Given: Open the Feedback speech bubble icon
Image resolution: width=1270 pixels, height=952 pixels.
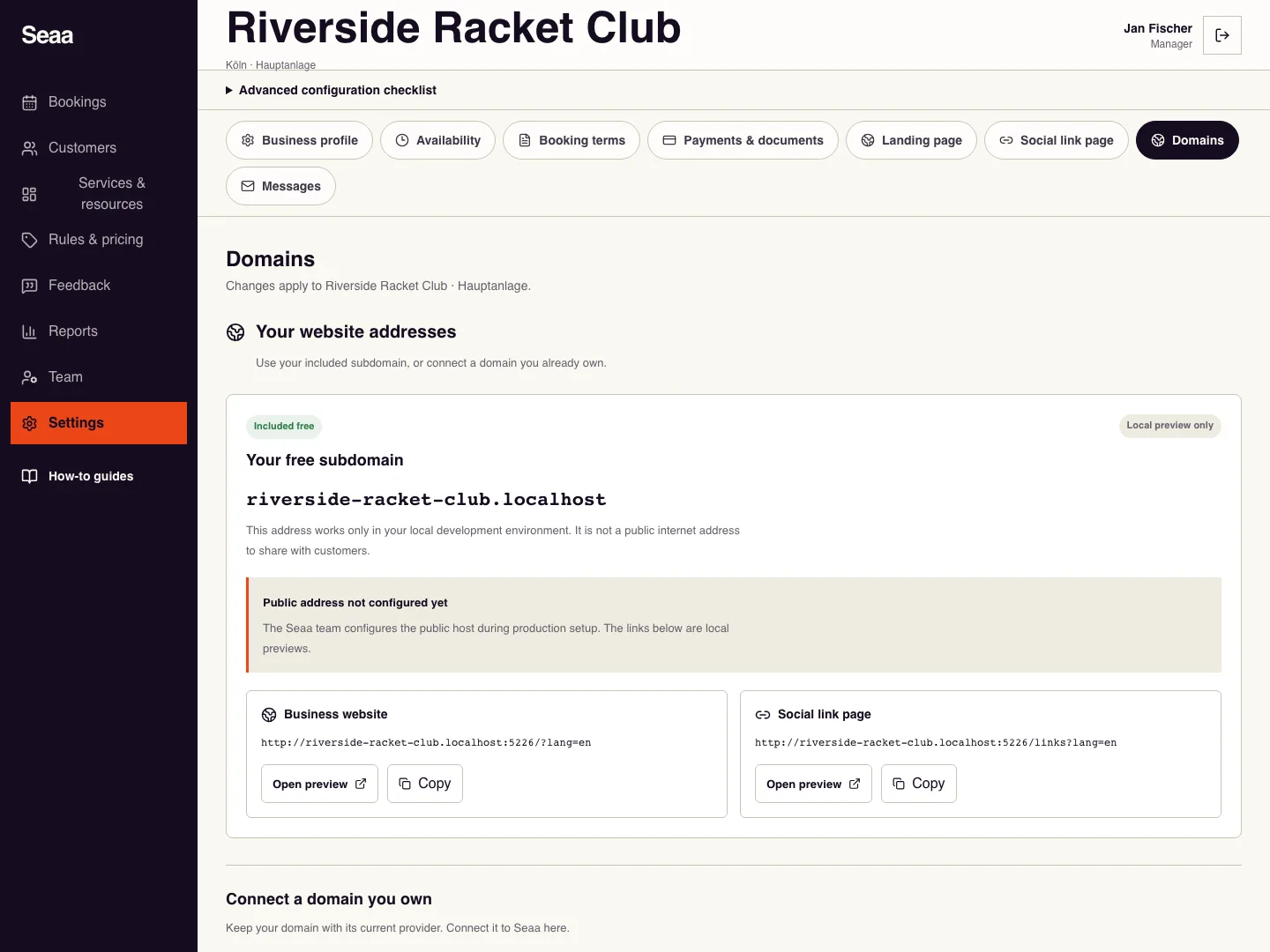Looking at the screenshot, I should click(x=29, y=286).
